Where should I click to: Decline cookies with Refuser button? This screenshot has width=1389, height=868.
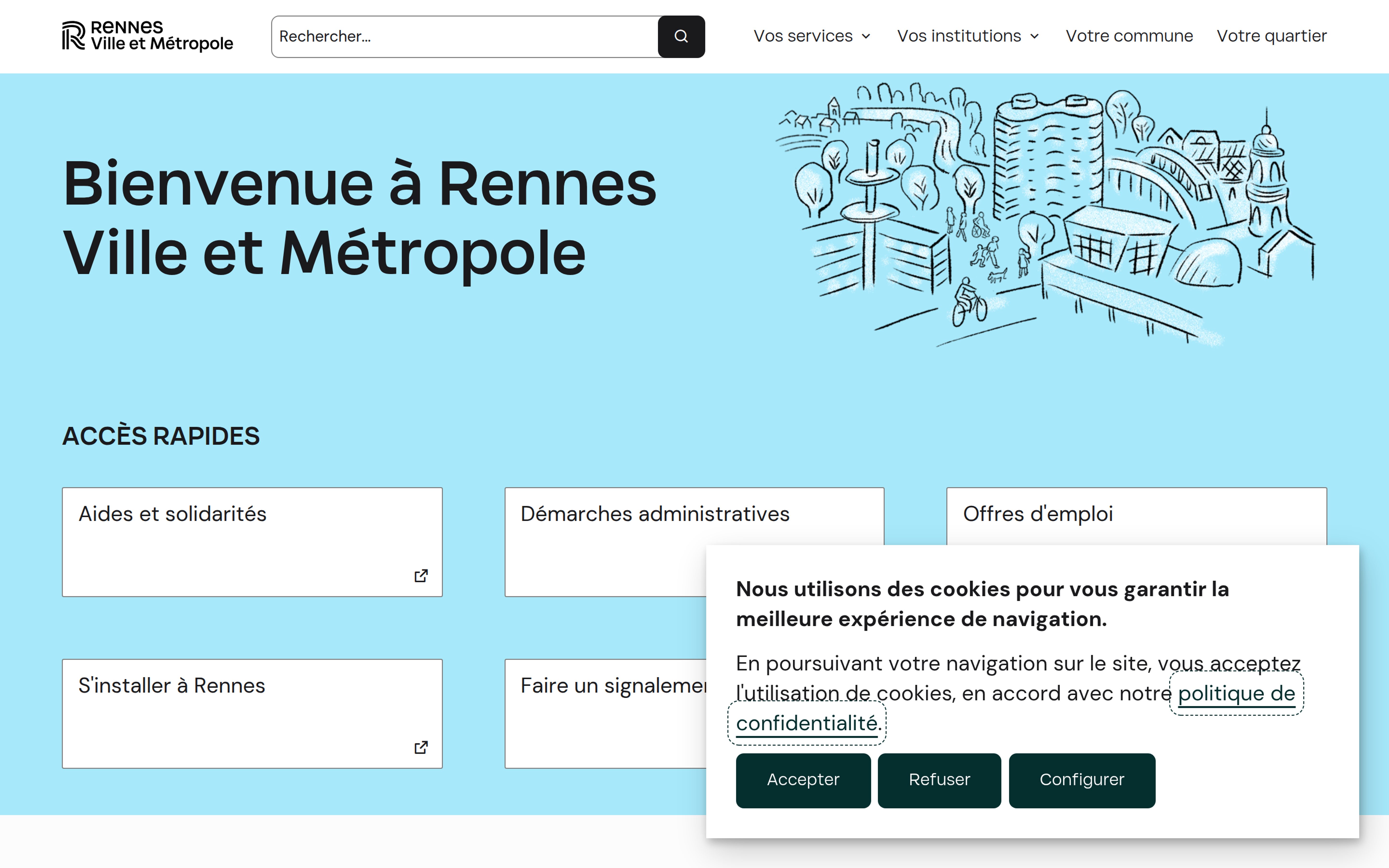(939, 780)
